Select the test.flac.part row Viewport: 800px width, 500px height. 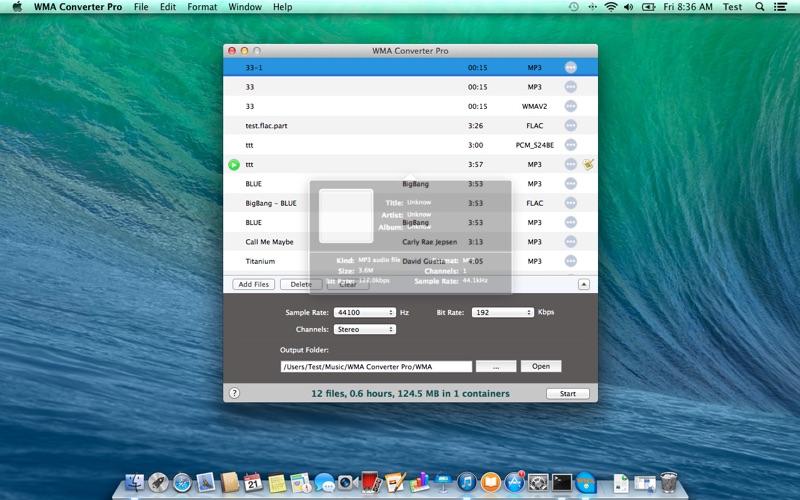pos(410,126)
